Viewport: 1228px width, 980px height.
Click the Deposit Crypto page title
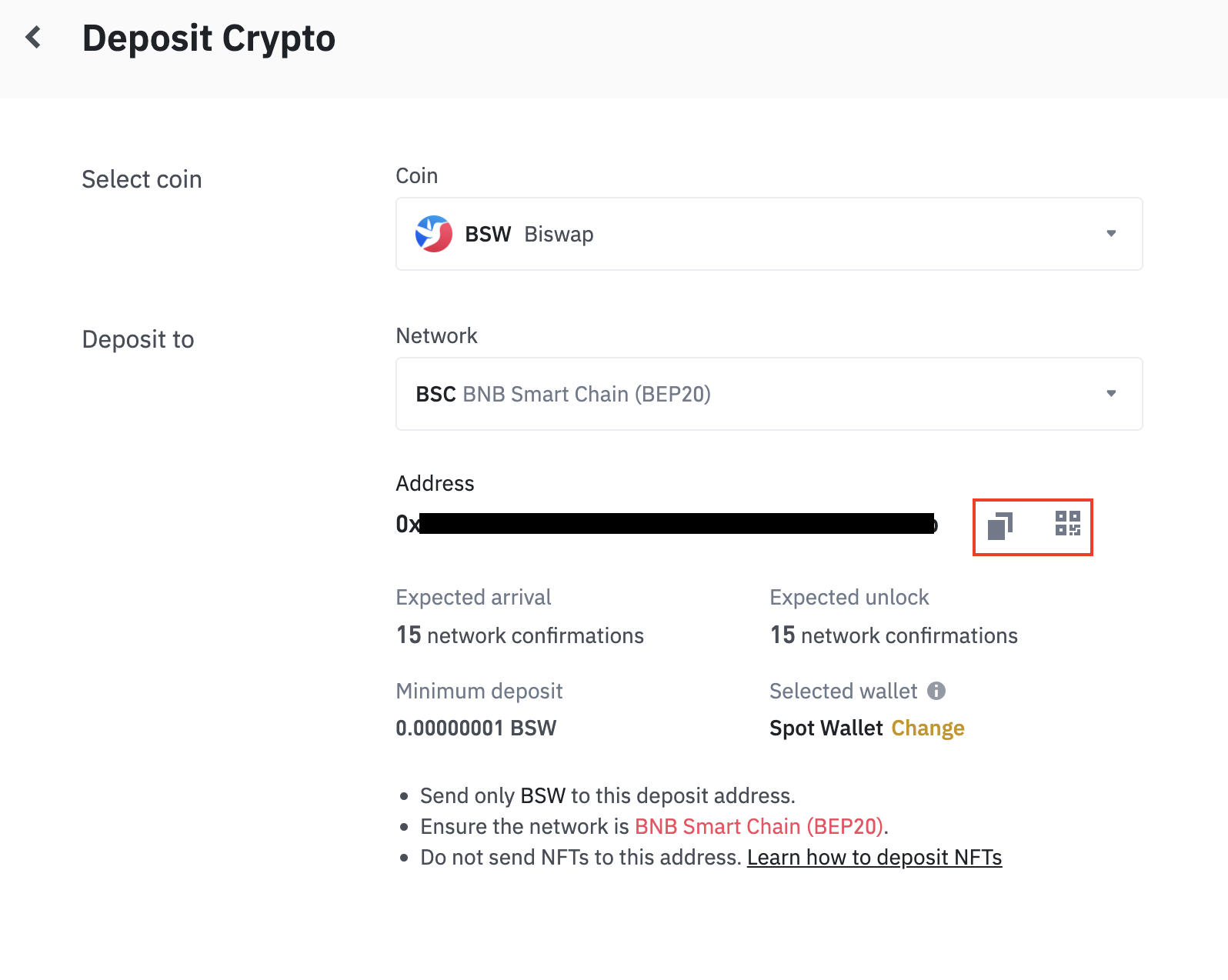coord(209,38)
